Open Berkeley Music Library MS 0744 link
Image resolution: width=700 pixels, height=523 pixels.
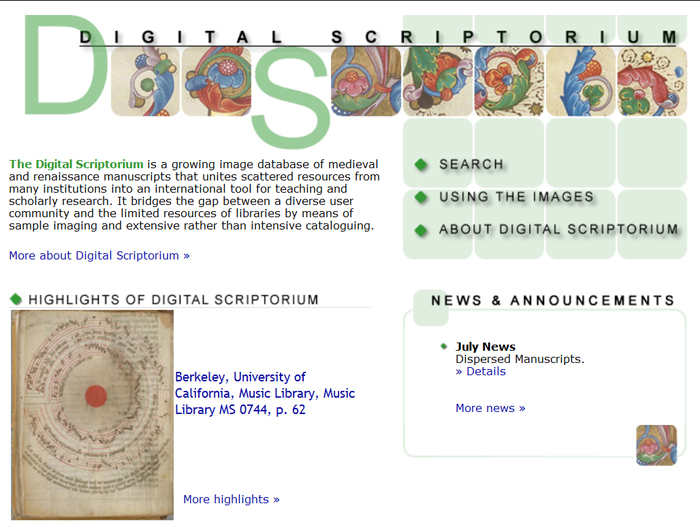265,393
